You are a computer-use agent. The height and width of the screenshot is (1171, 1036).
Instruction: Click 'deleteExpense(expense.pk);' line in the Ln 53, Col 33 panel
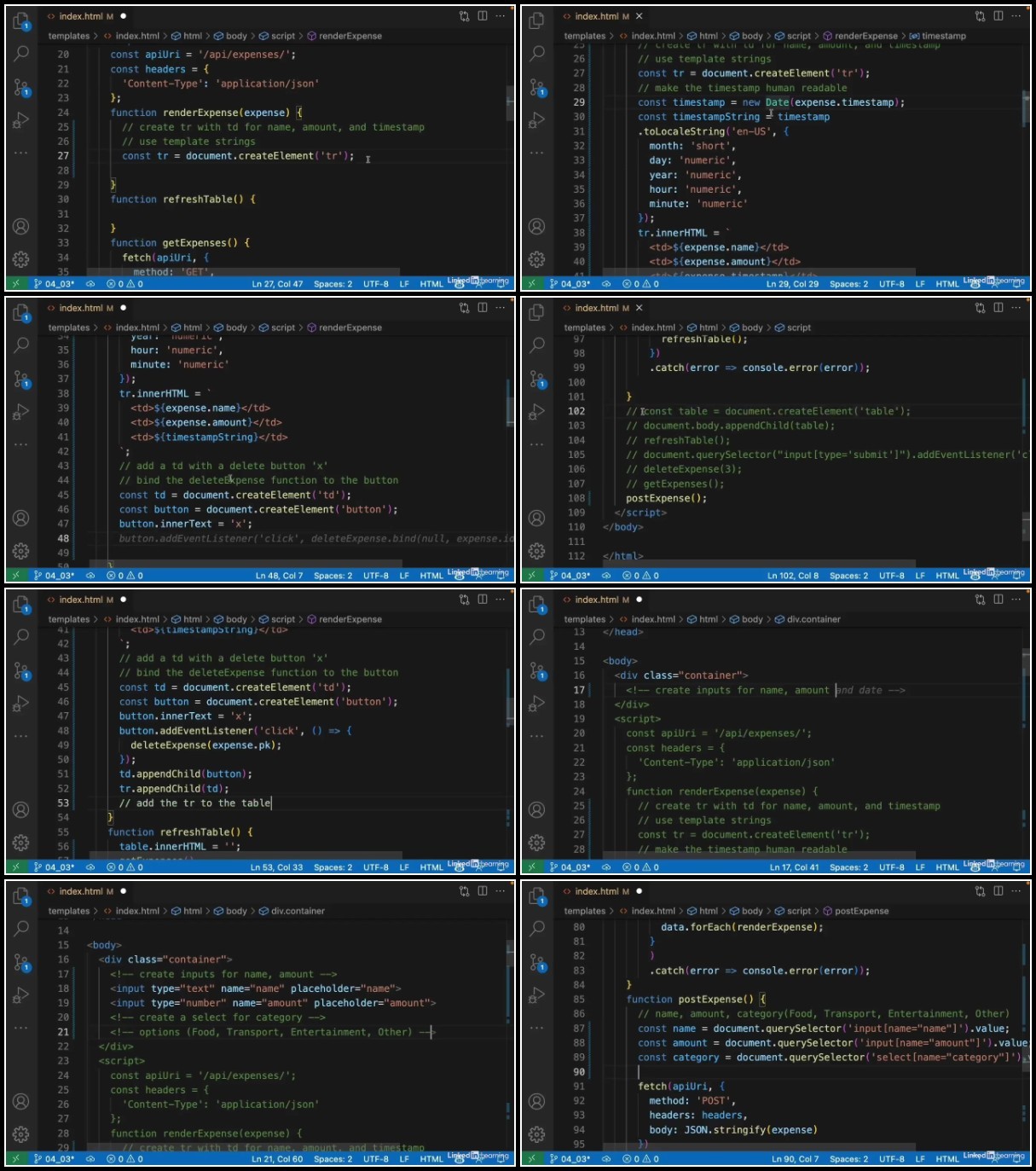[x=205, y=745]
